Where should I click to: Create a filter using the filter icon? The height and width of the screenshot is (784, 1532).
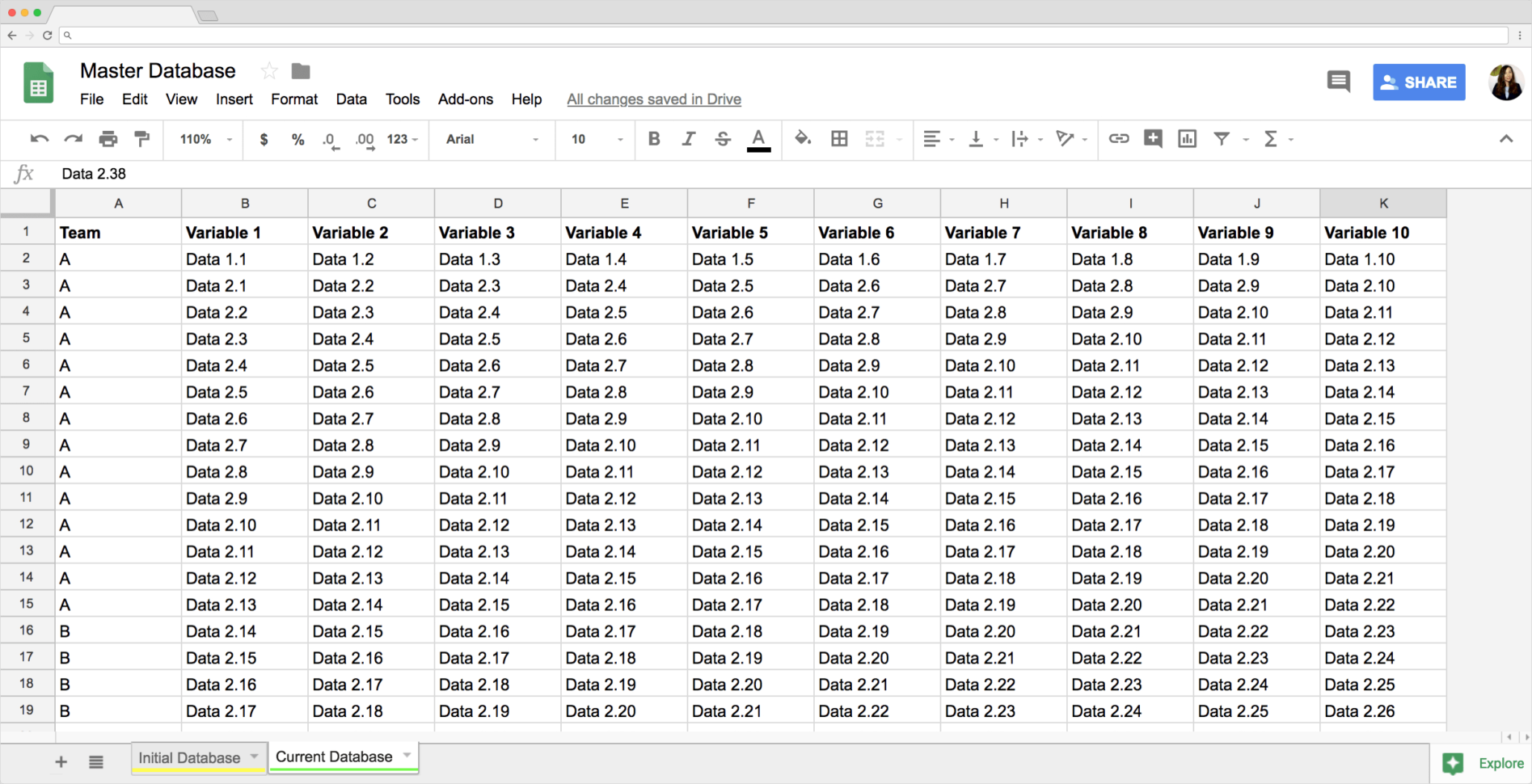[1222, 138]
